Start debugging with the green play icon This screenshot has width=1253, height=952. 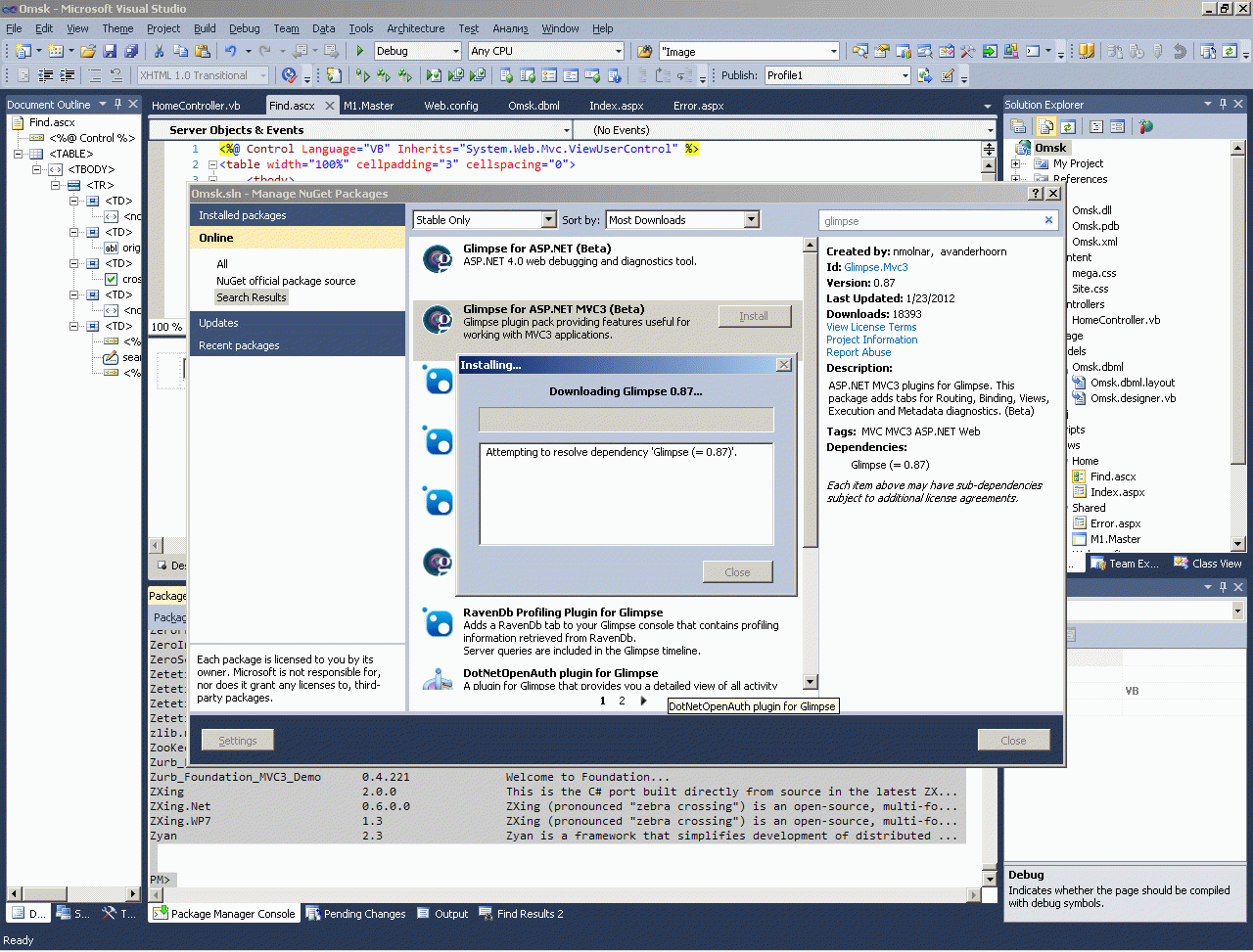[x=360, y=51]
